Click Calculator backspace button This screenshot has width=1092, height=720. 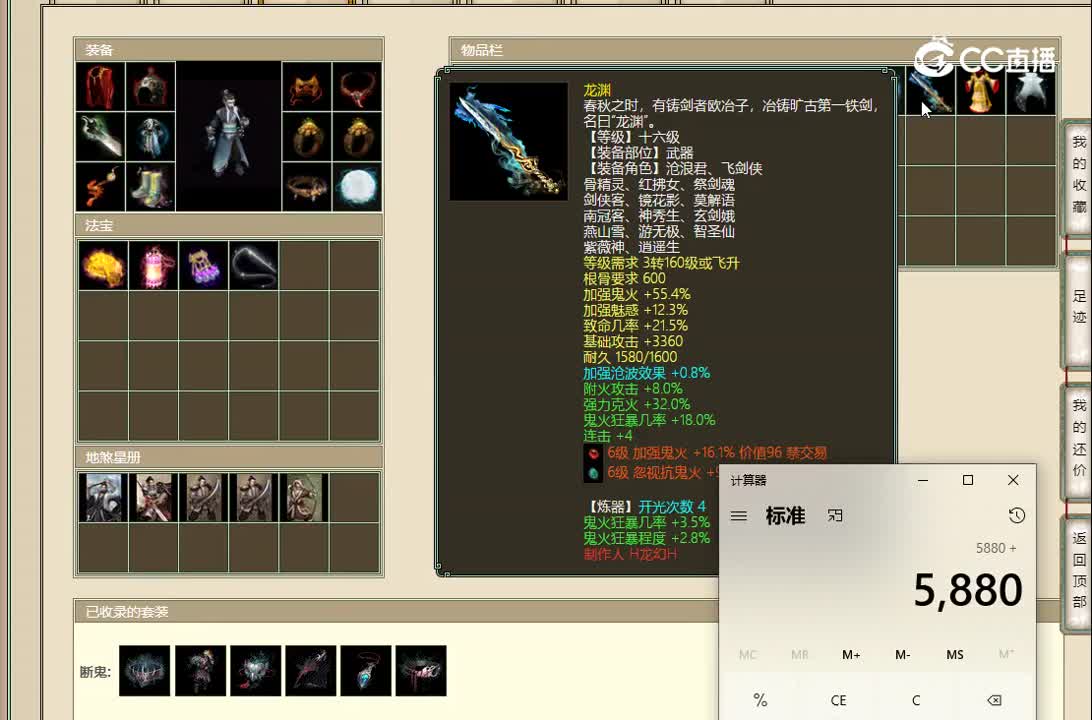tap(994, 700)
